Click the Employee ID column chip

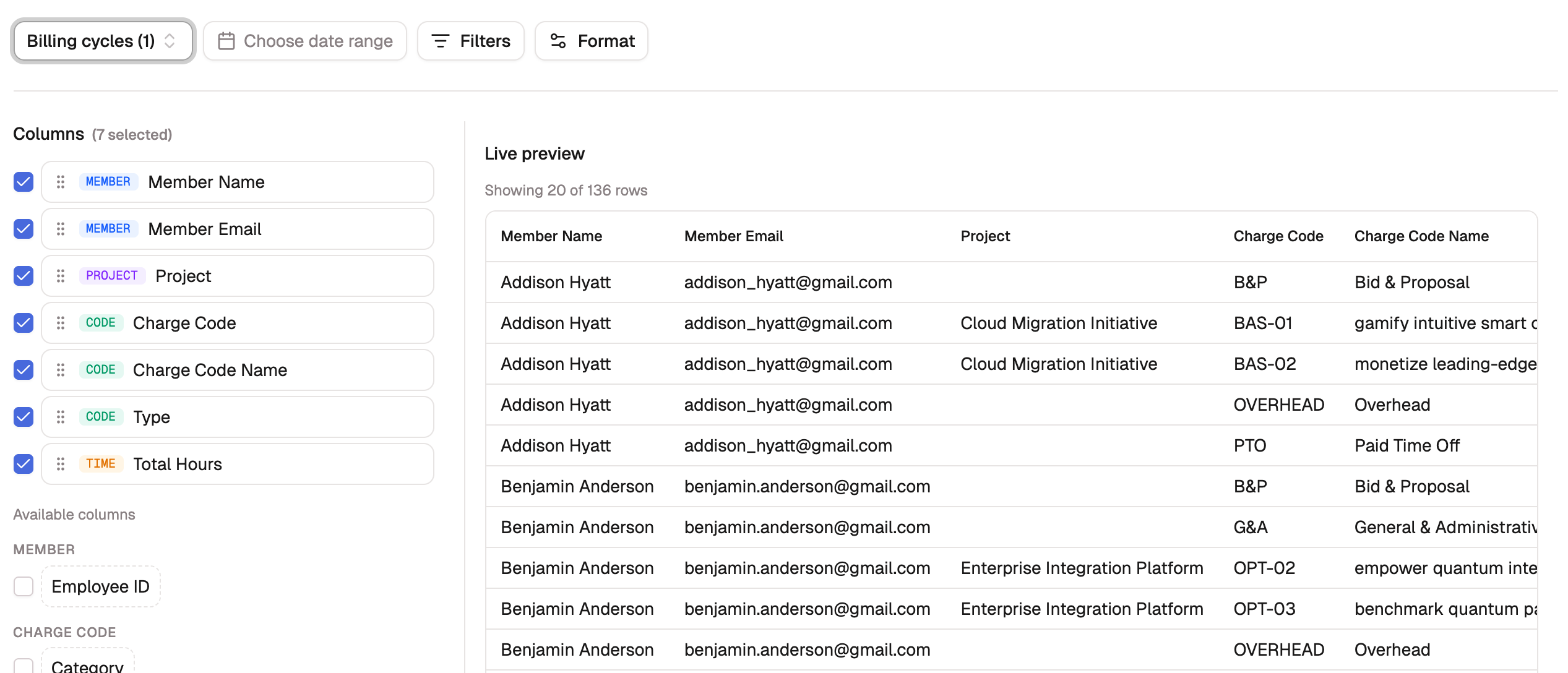(x=101, y=586)
